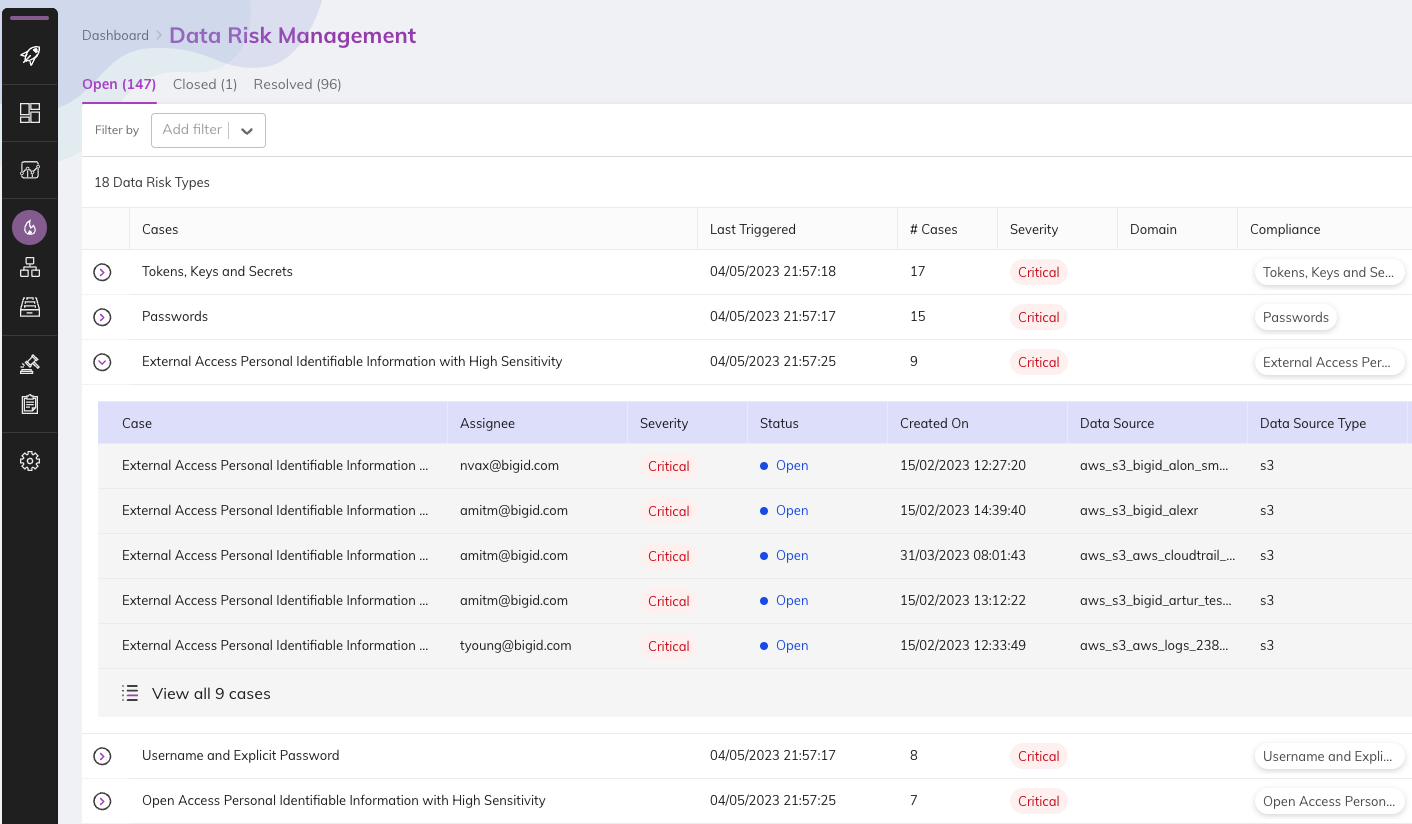Click Open status in aws_s3_bigid_alexr row
The width and height of the screenshot is (1412, 824).
pyautogui.click(x=792, y=511)
